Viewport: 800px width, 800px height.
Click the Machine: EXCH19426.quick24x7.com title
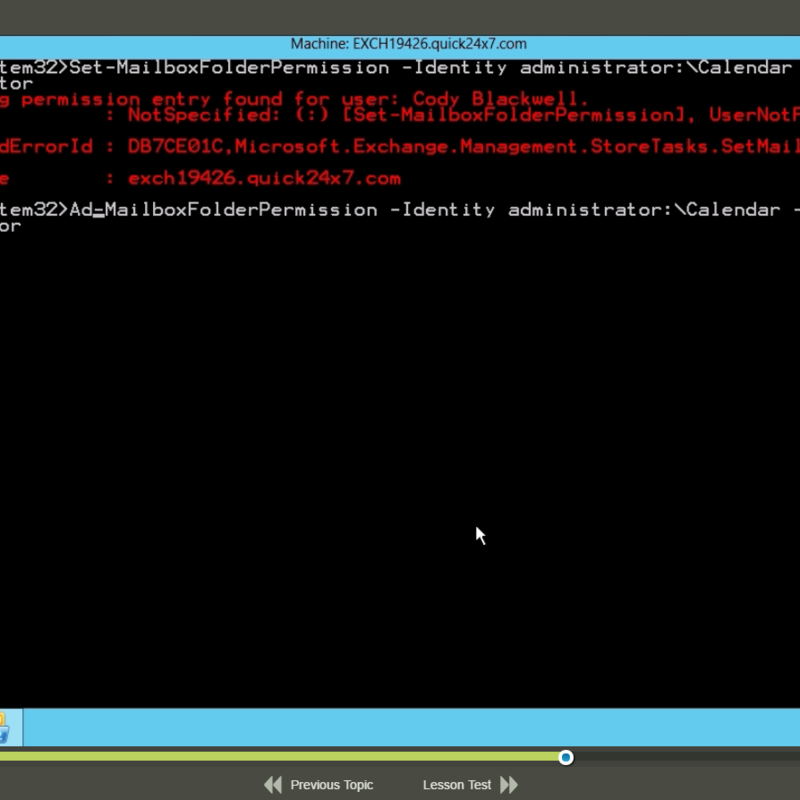408,44
